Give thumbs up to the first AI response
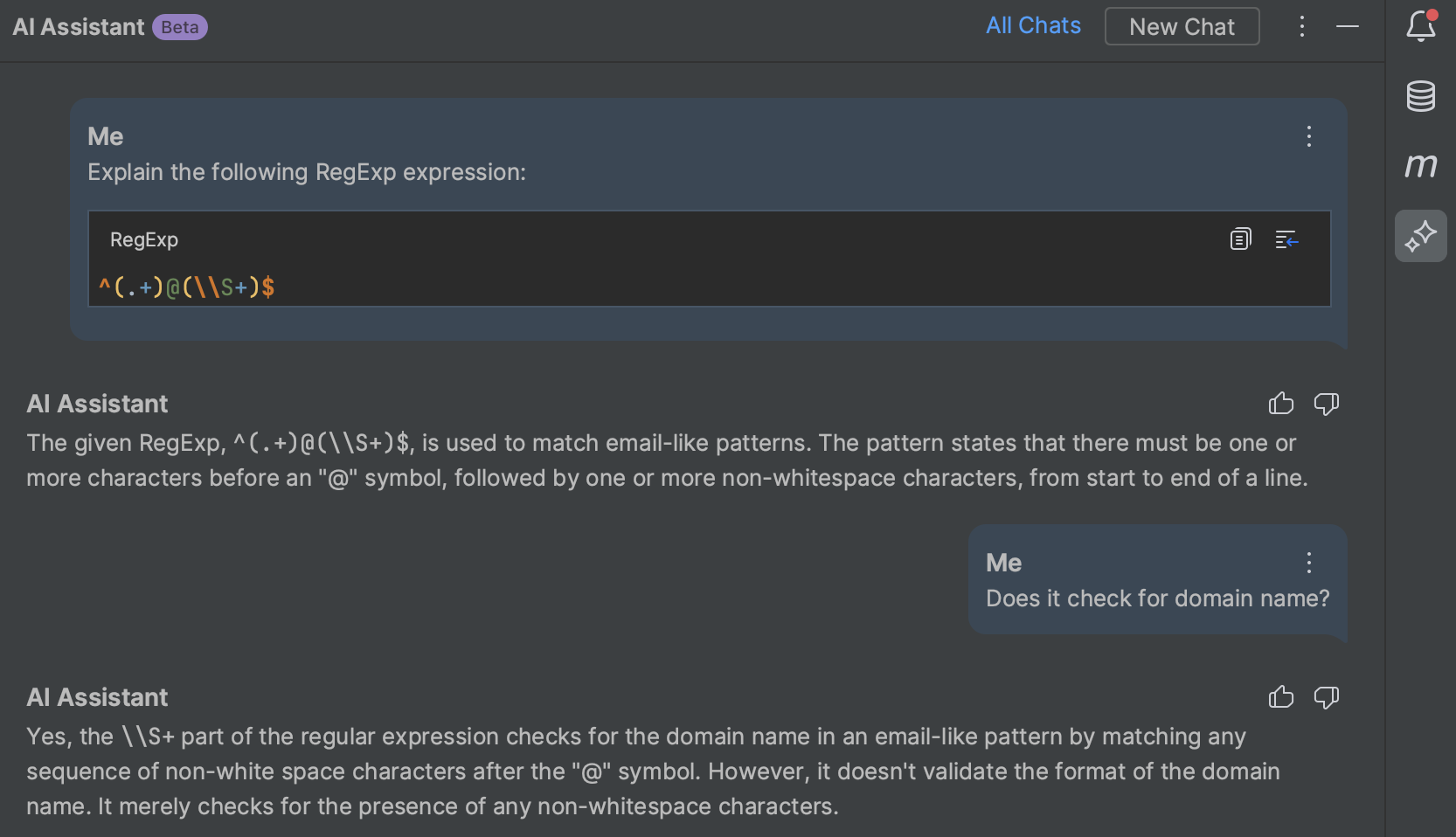Image resolution: width=1456 pixels, height=837 pixels. [1280, 404]
